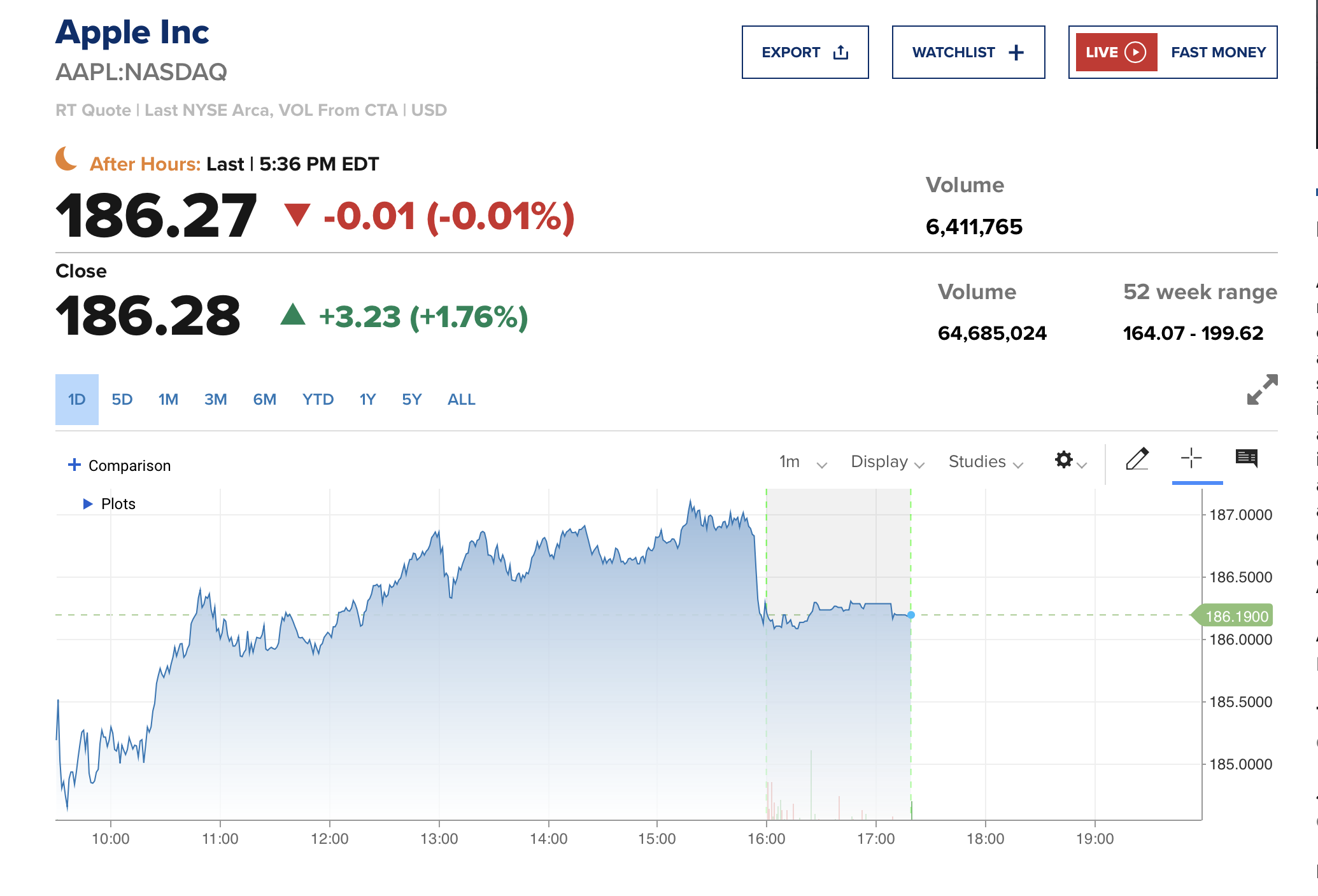Select the pencil drawing tool
The image size is (1318, 896).
pyautogui.click(x=1137, y=459)
